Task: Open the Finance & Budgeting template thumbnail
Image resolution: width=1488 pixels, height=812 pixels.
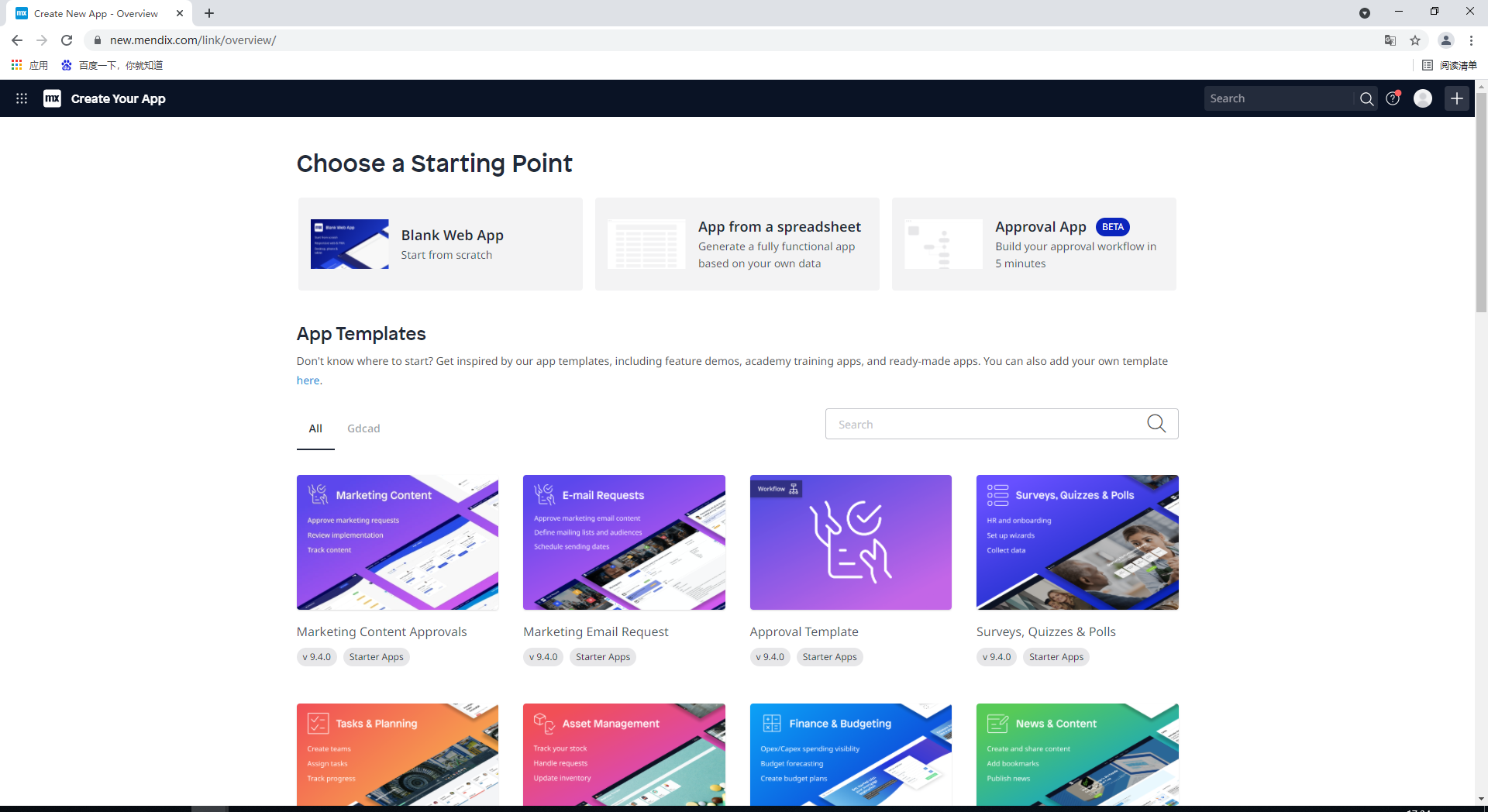Action: pos(851,755)
